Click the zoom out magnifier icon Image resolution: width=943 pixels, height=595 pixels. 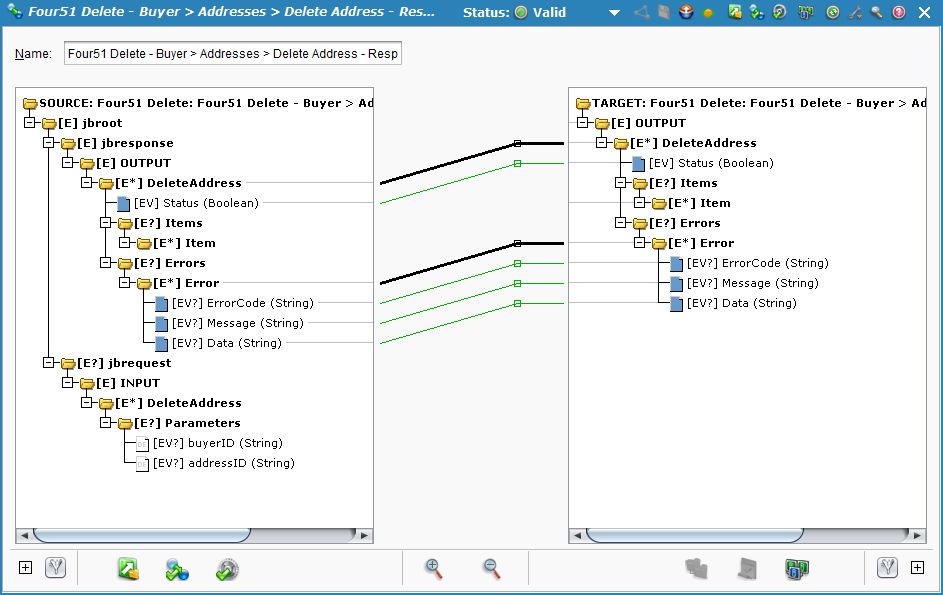coord(491,568)
